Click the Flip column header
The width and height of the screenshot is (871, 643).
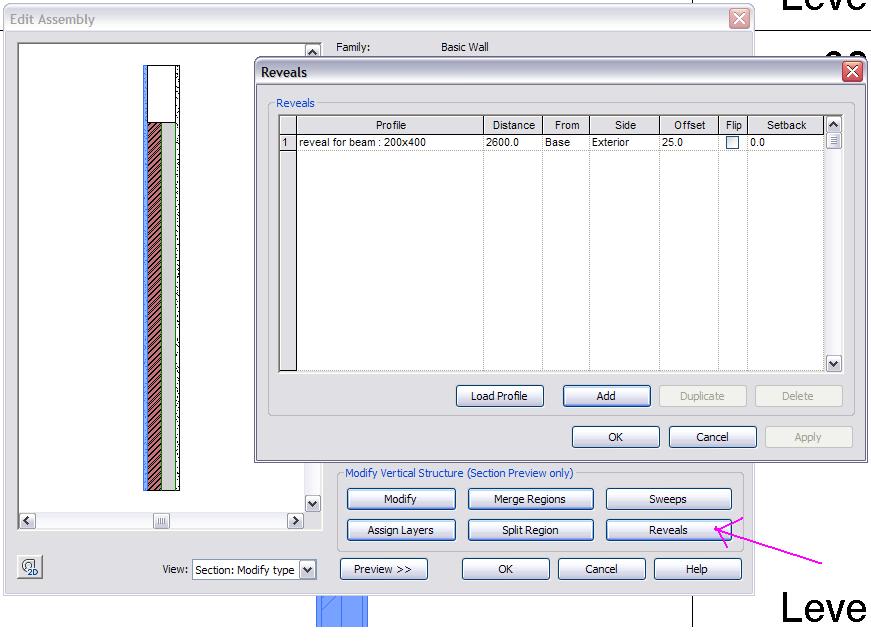pos(733,125)
